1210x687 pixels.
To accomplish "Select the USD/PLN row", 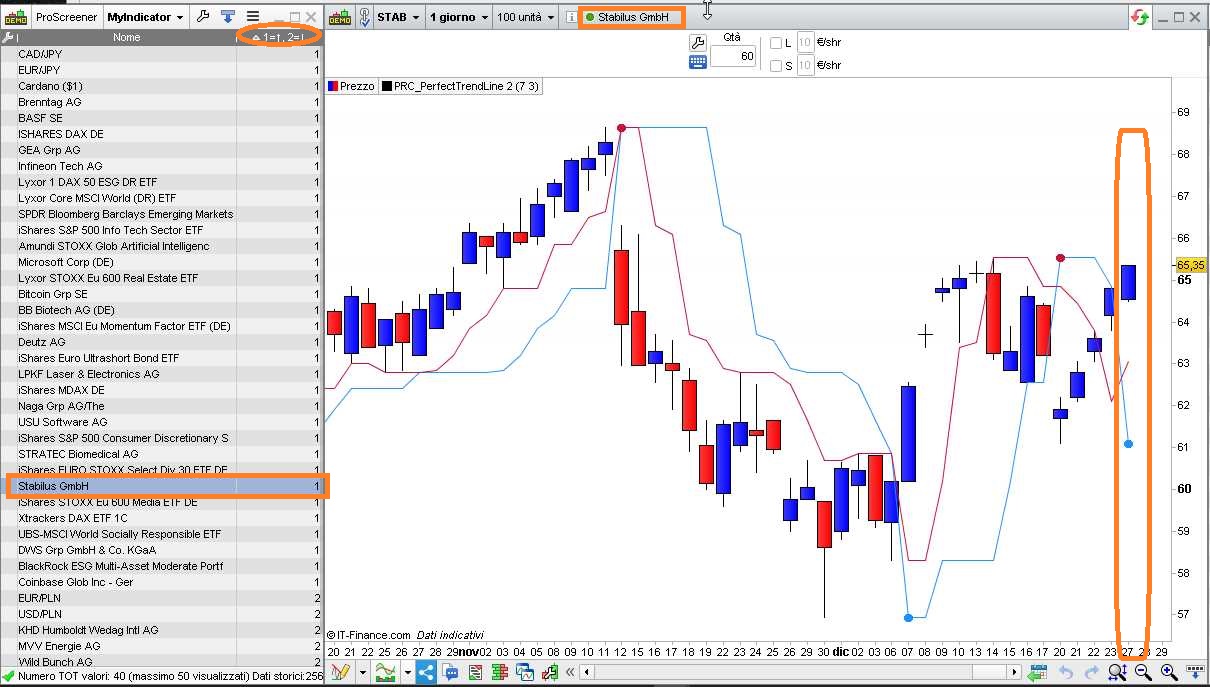I will click(x=162, y=614).
